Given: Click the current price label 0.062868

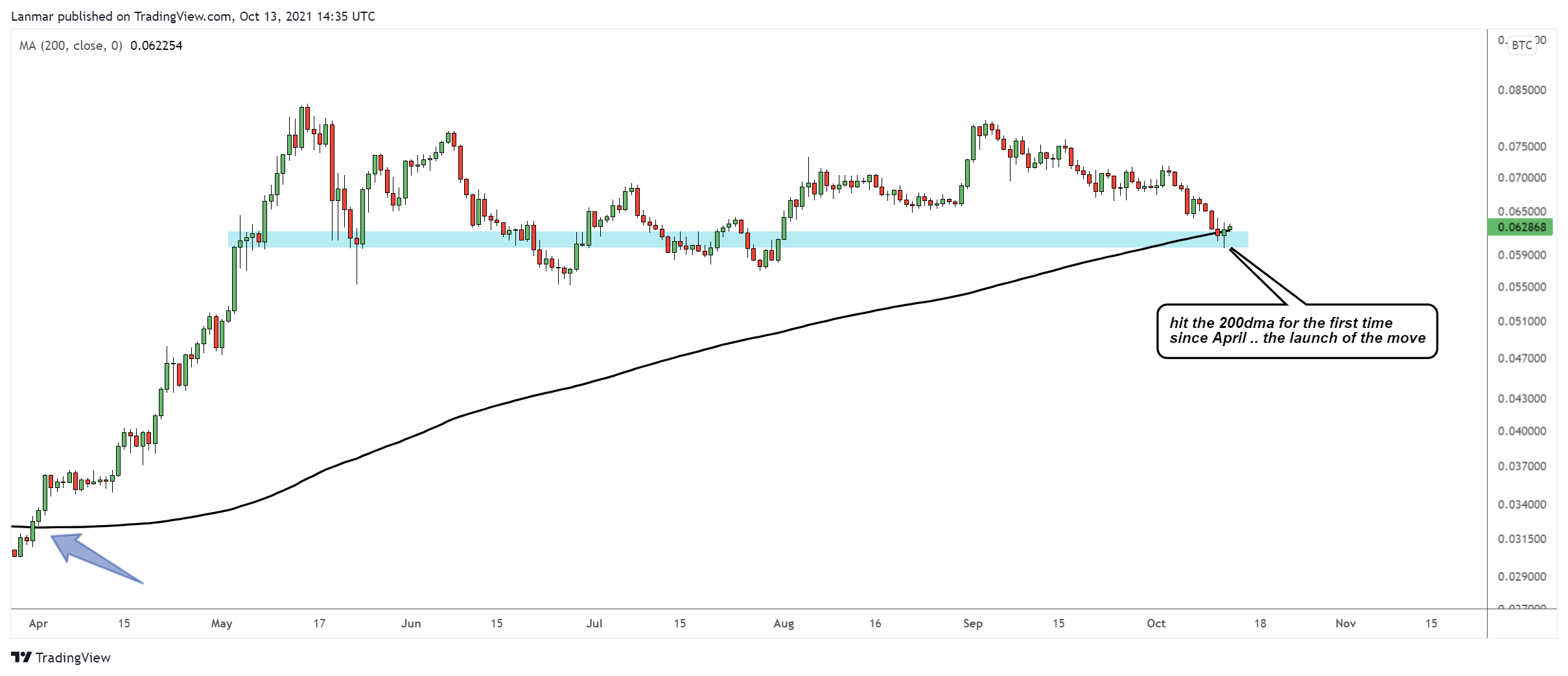Looking at the screenshot, I should click(x=1521, y=227).
